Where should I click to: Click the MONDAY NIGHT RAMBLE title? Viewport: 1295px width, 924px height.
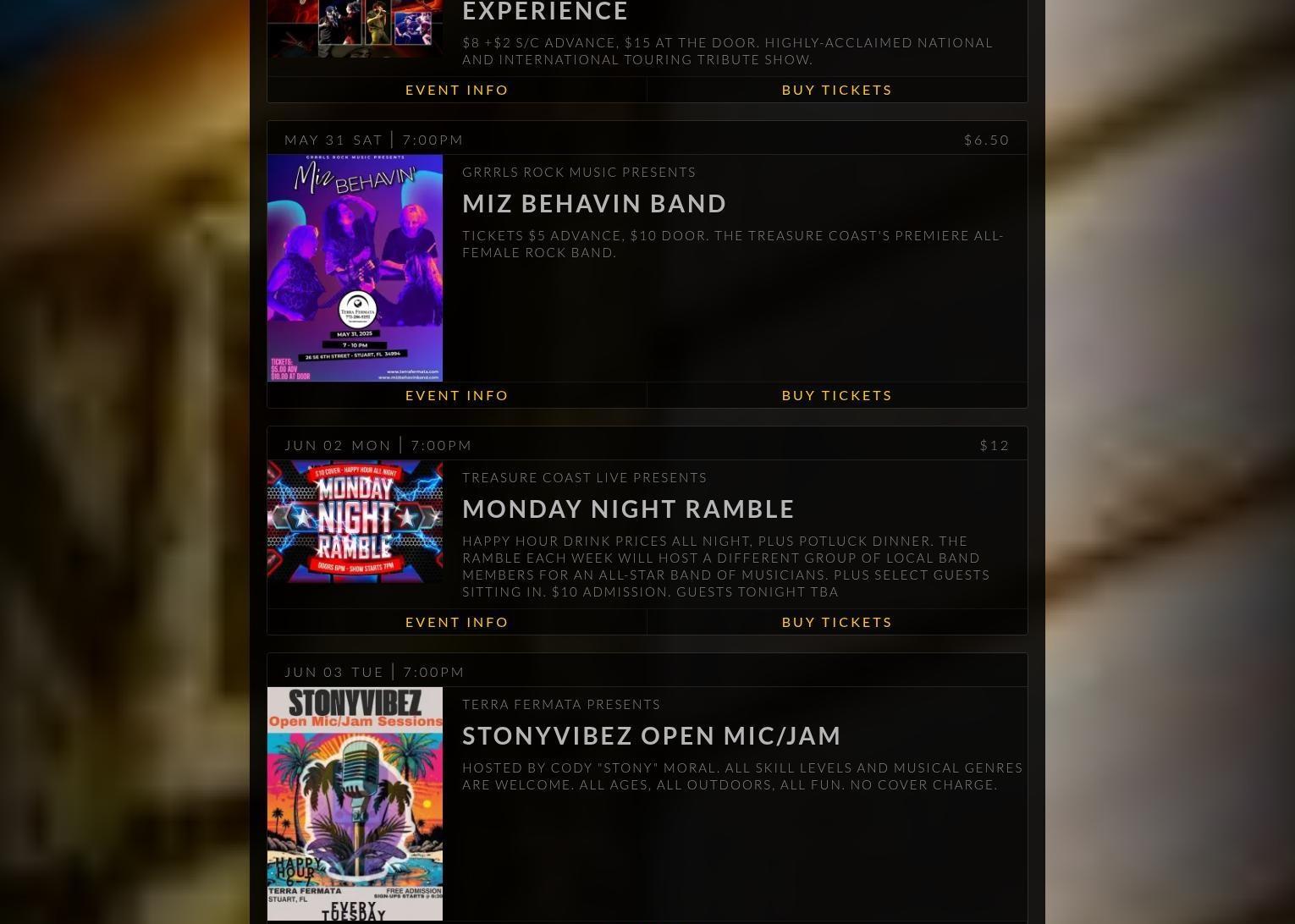[628, 509]
